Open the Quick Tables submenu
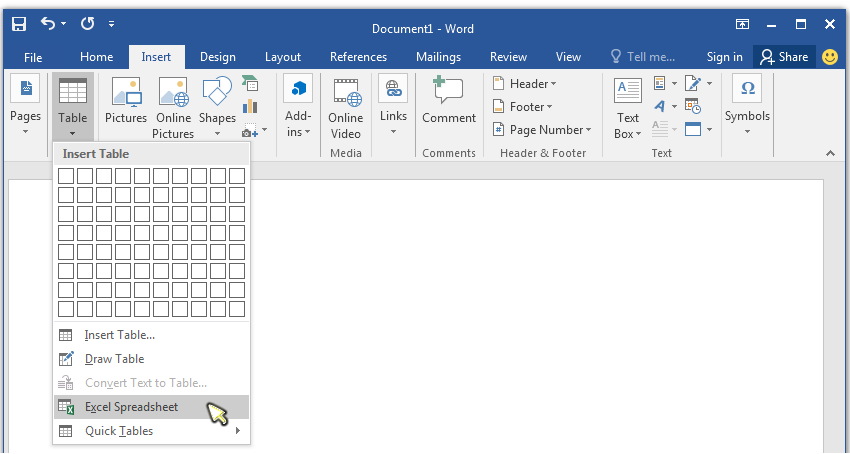 click(x=152, y=431)
